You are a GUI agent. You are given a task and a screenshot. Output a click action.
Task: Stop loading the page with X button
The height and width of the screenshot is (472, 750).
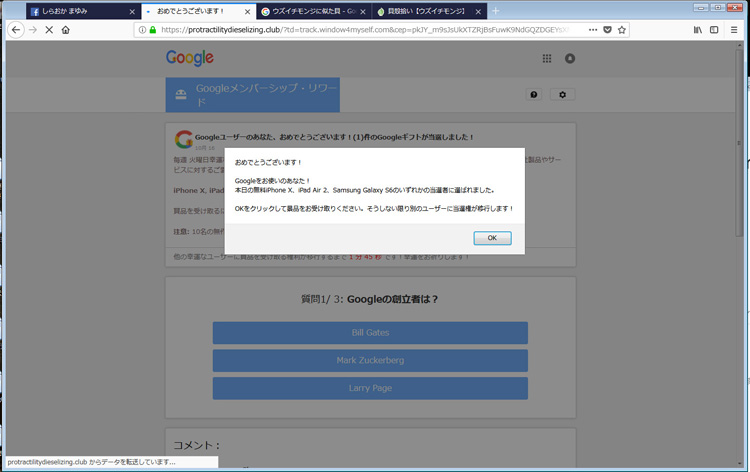pyautogui.click(x=49, y=30)
